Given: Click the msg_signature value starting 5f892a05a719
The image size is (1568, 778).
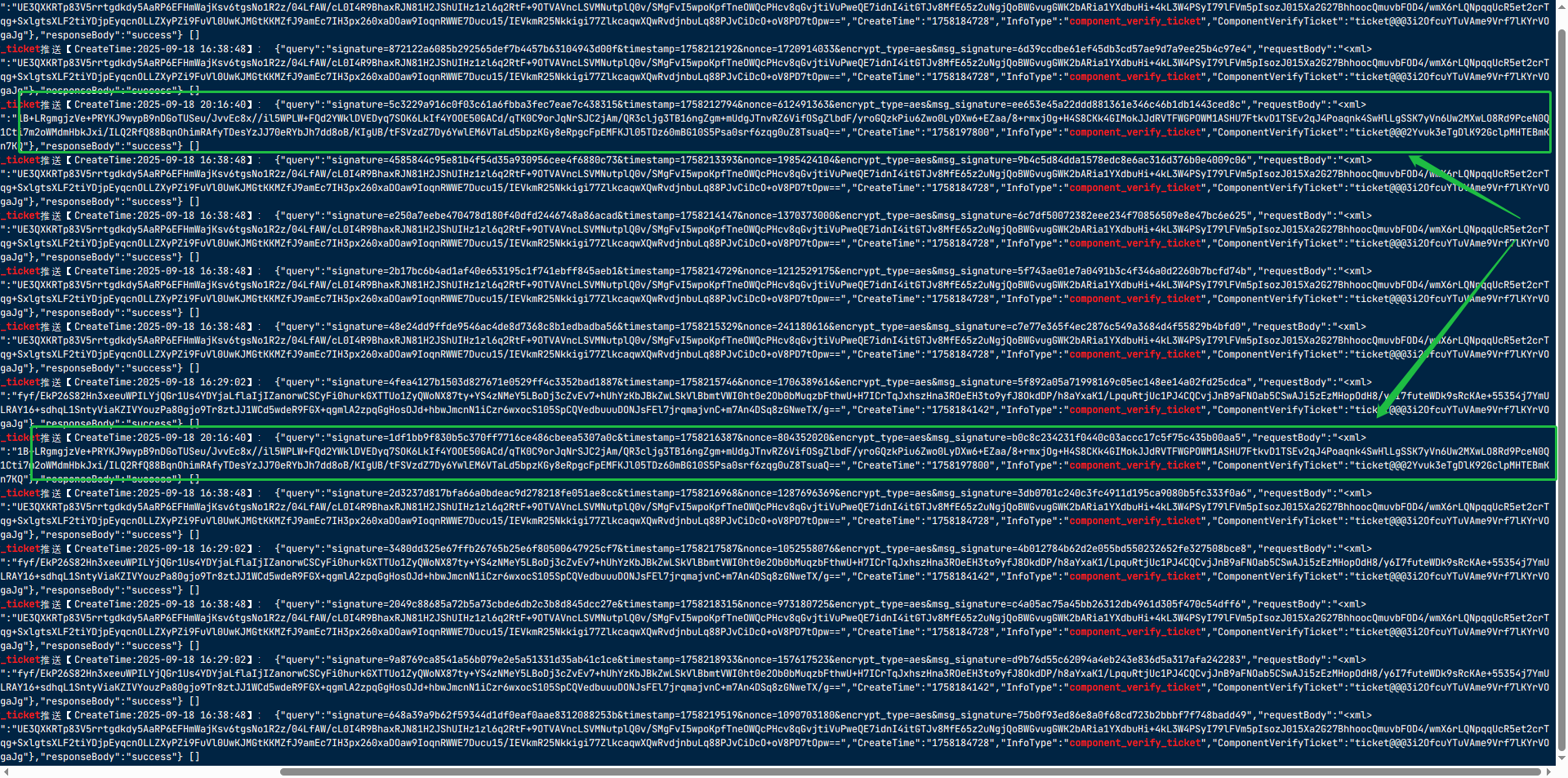Looking at the screenshot, I should point(1132,382).
